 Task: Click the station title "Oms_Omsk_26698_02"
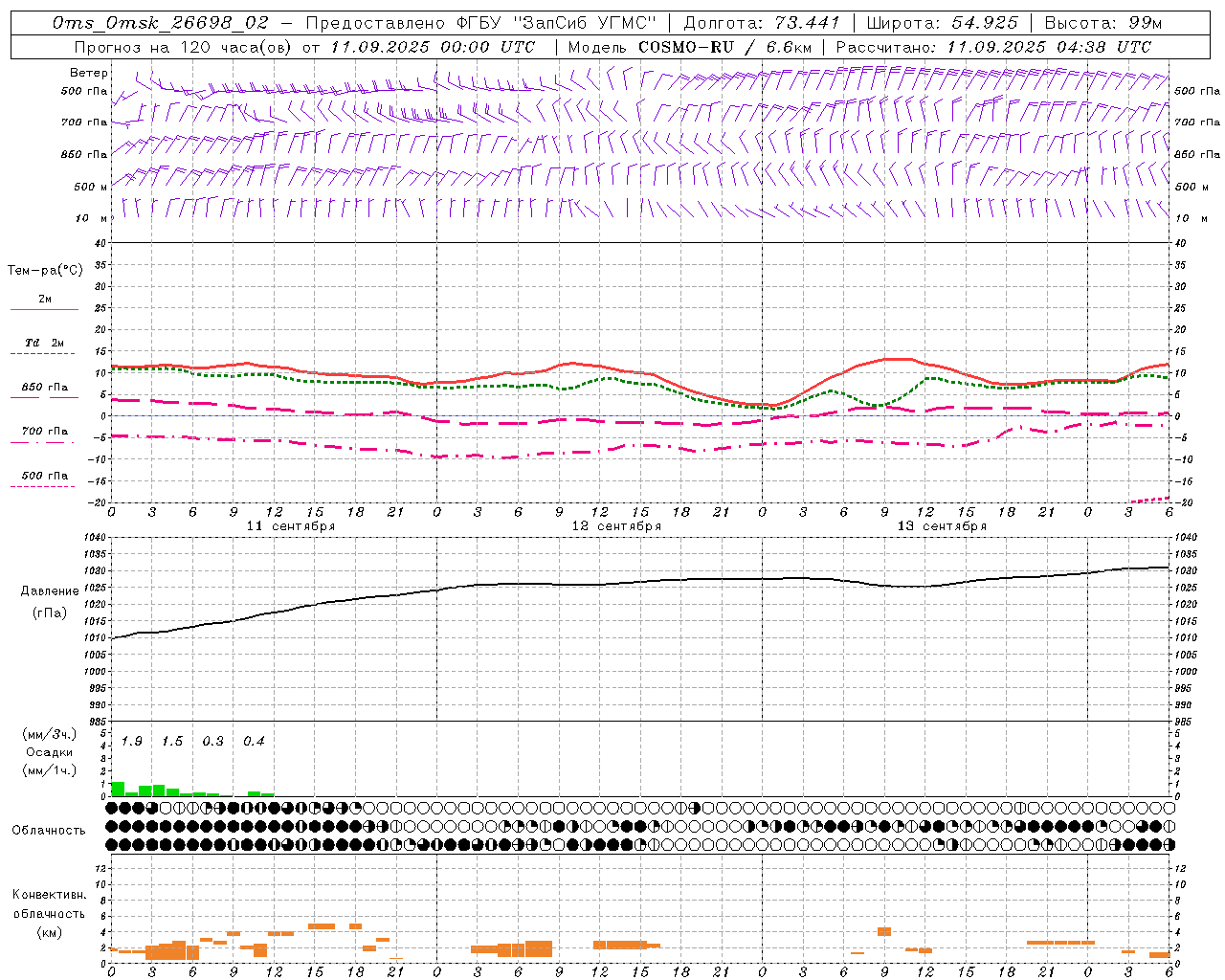pyautogui.click(x=160, y=22)
